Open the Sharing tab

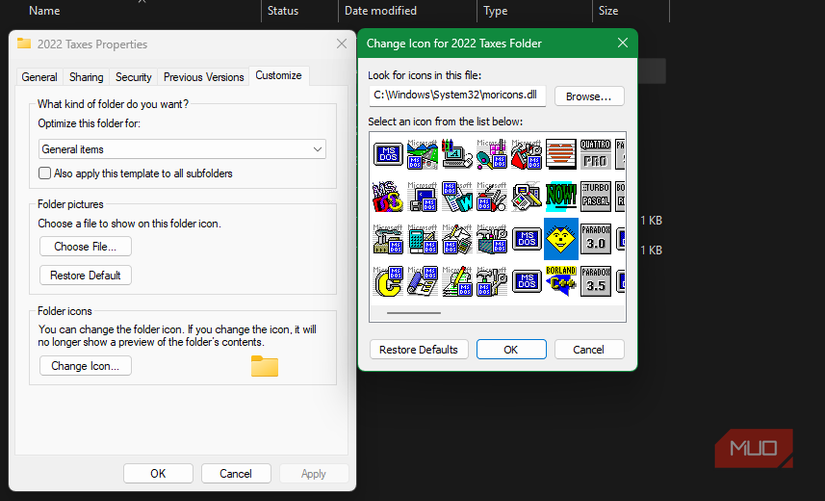(86, 77)
